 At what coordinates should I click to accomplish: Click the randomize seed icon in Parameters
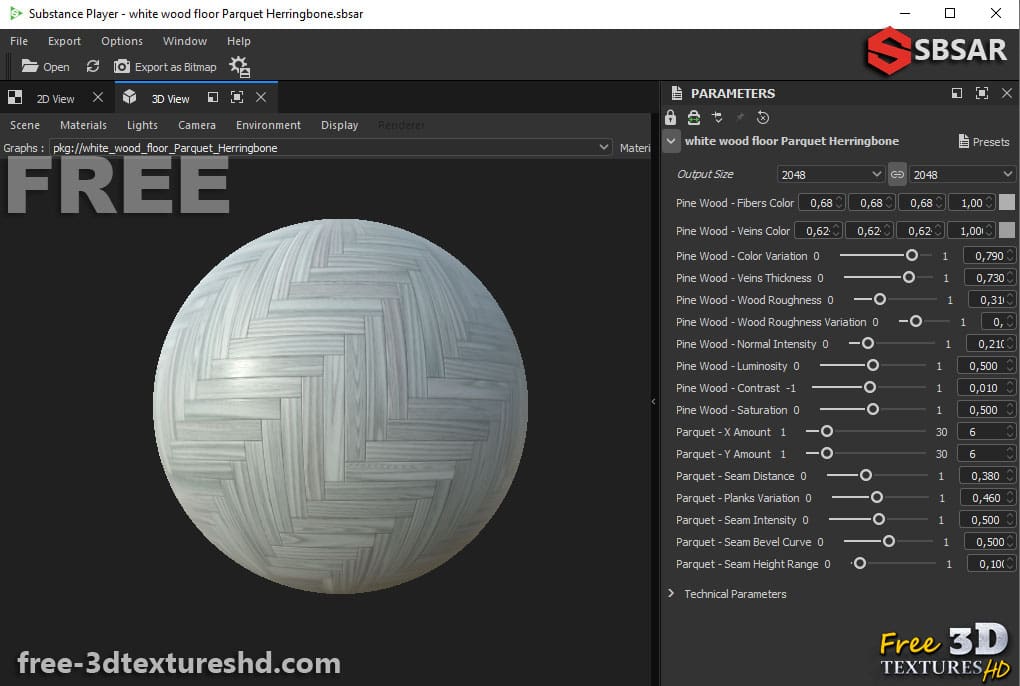coord(717,117)
